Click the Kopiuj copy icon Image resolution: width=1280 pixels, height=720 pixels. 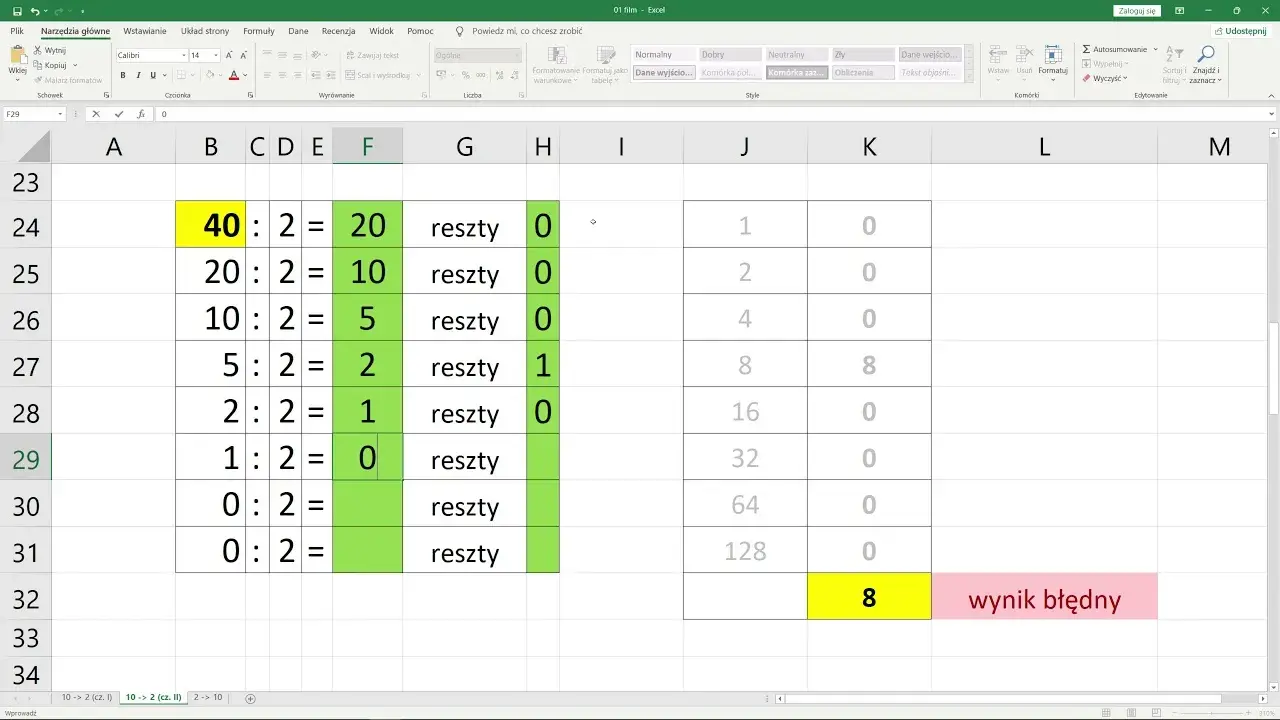38,65
